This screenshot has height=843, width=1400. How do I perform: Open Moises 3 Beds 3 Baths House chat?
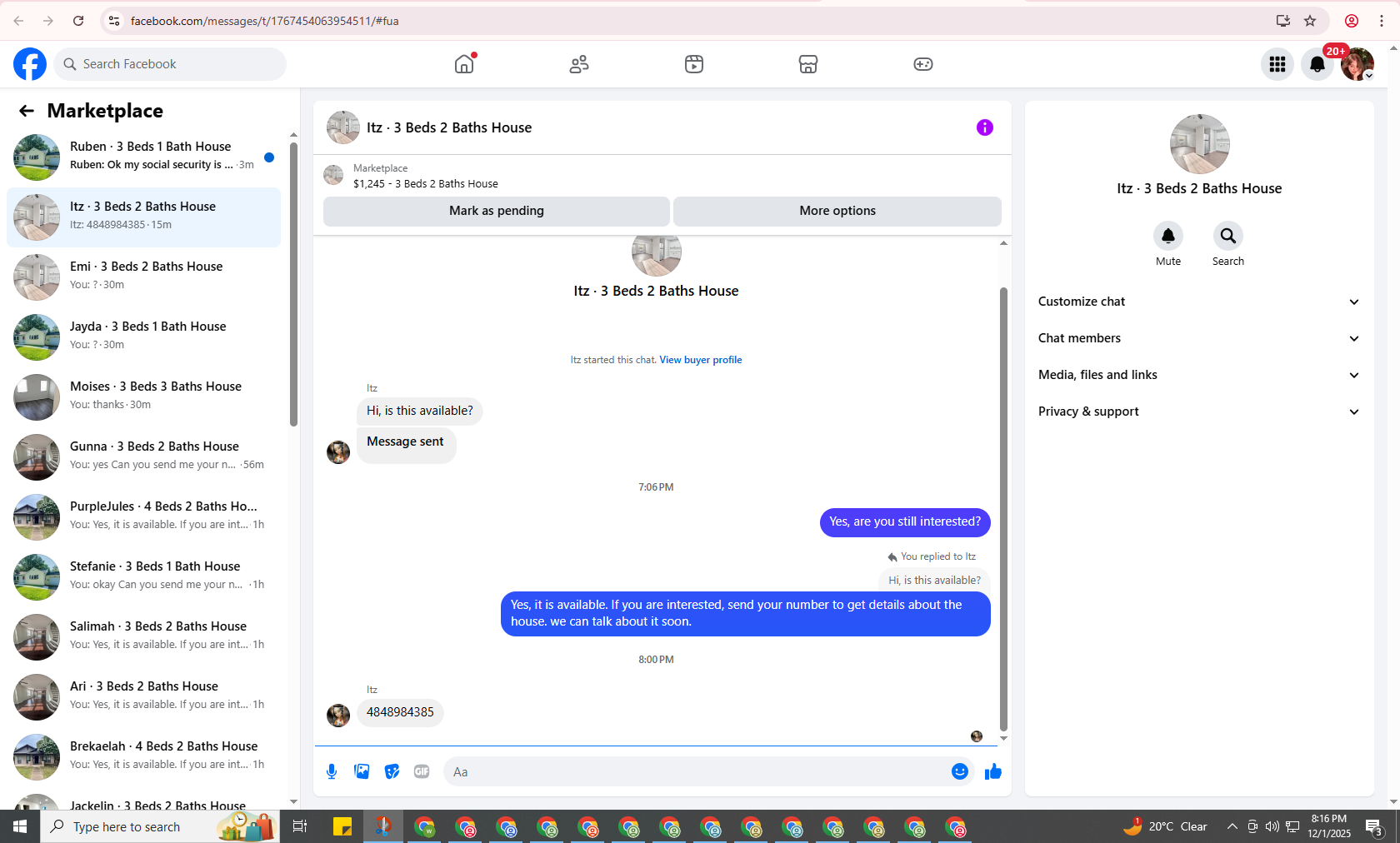(x=143, y=397)
